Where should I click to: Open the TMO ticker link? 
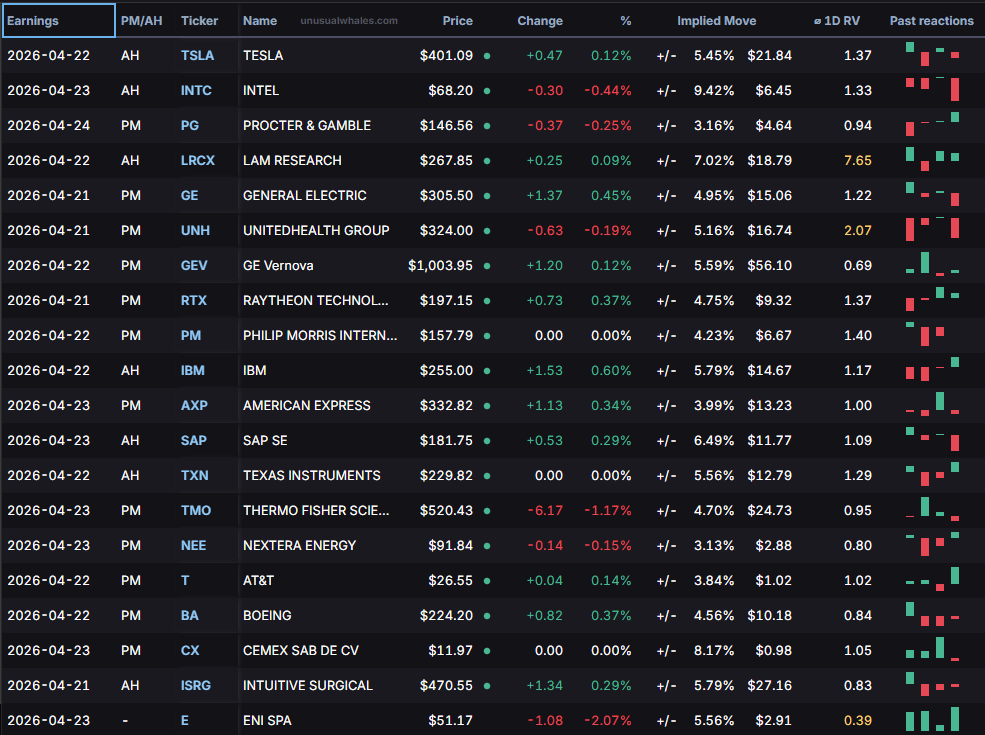pyautogui.click(x=196, y=511)
